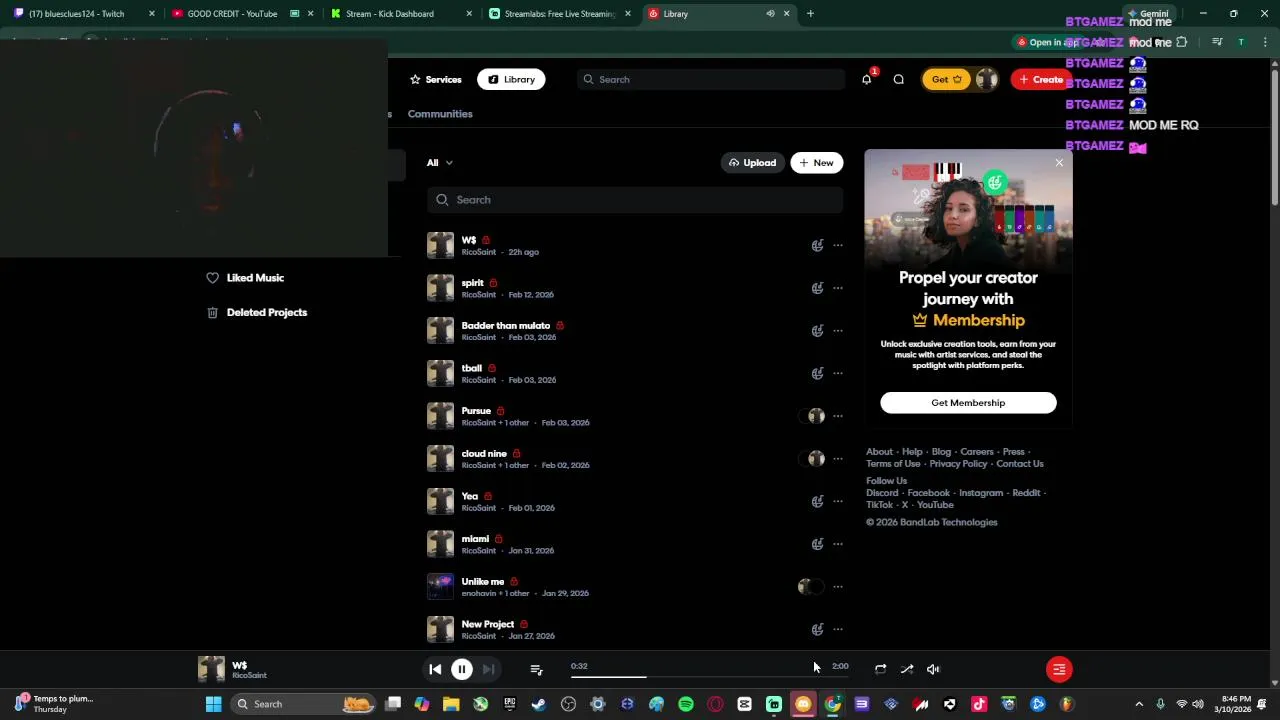Skip to next track in player
The height and width of the screenshot is (720, 1280).
pos(488,669)
